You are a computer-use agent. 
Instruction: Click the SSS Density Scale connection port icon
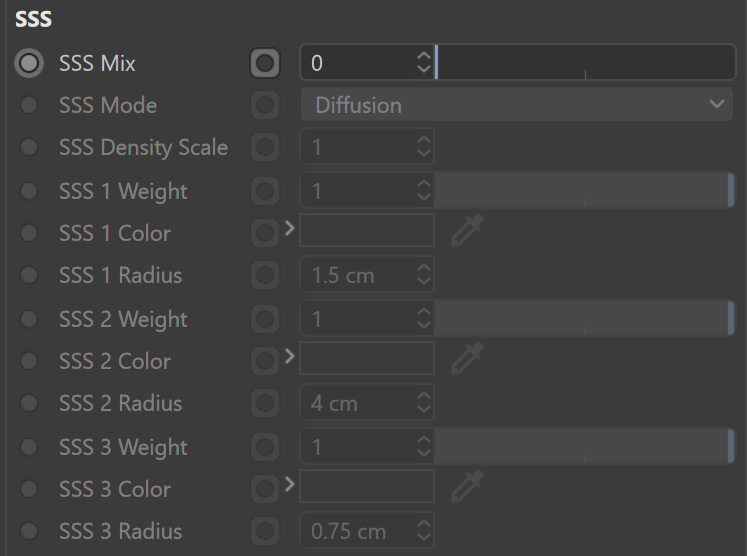pyautogui.click(x=265, y=147)
